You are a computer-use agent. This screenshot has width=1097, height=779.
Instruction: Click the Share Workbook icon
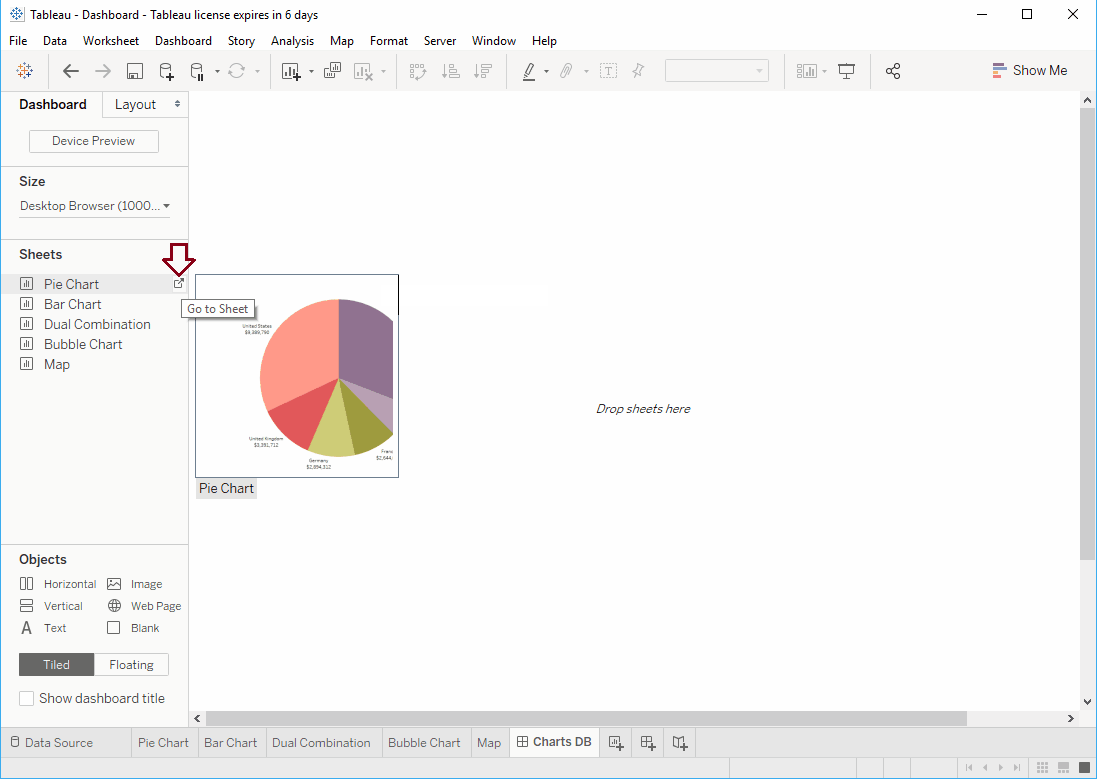(893, 71)
